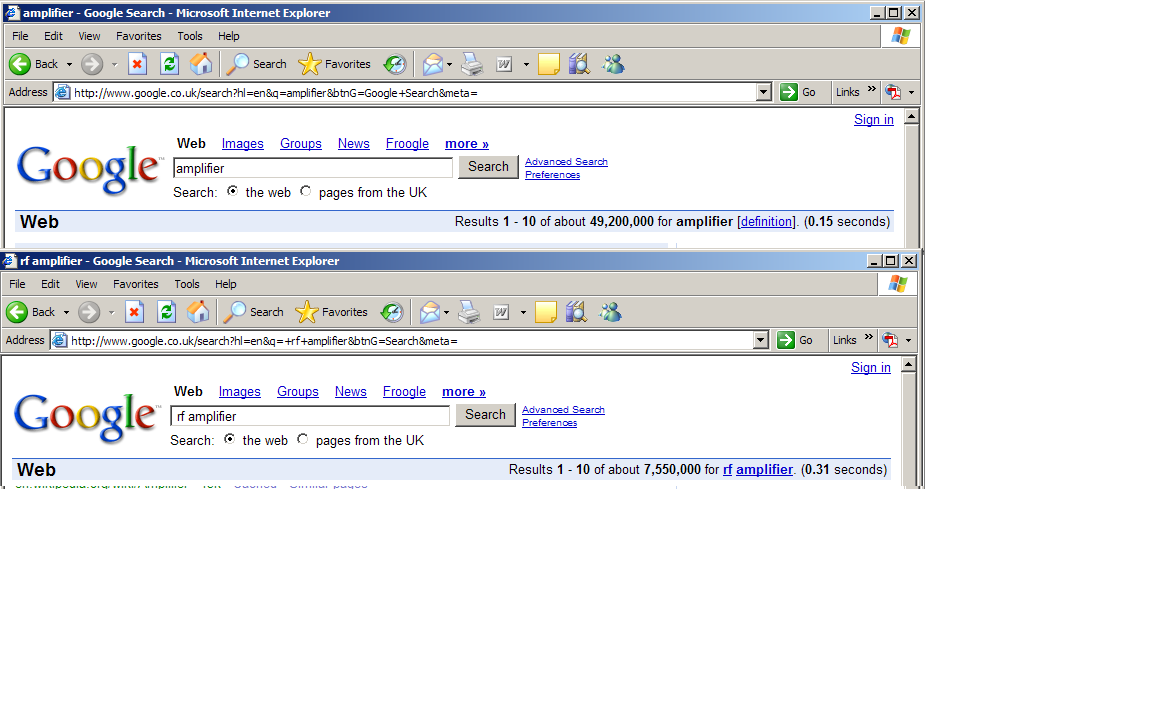Click Sign in link in rf amplifier window

tap(871, 367)
